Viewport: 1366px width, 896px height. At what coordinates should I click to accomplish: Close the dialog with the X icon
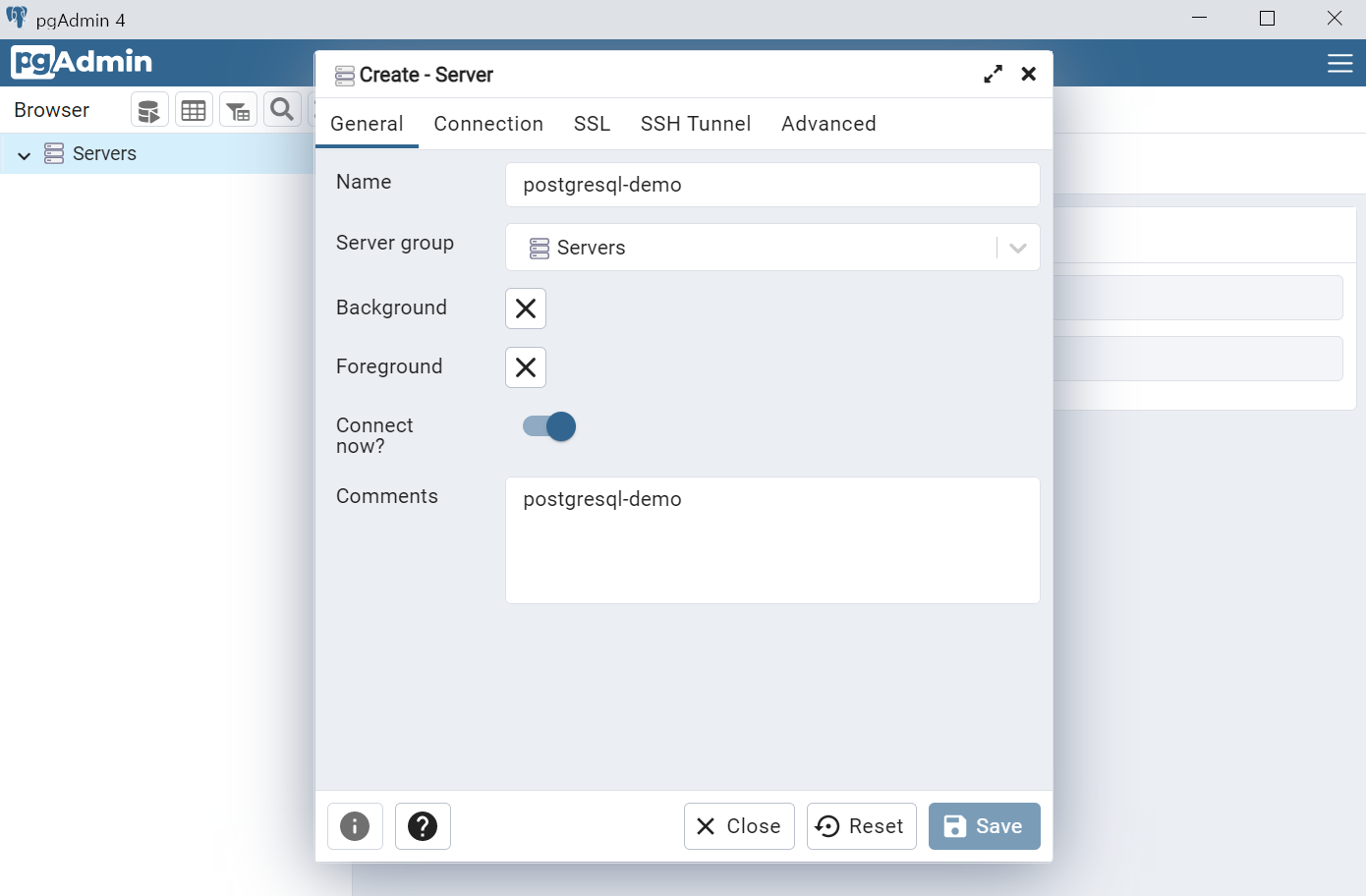pyautogui.click(x=1029, y=74)
